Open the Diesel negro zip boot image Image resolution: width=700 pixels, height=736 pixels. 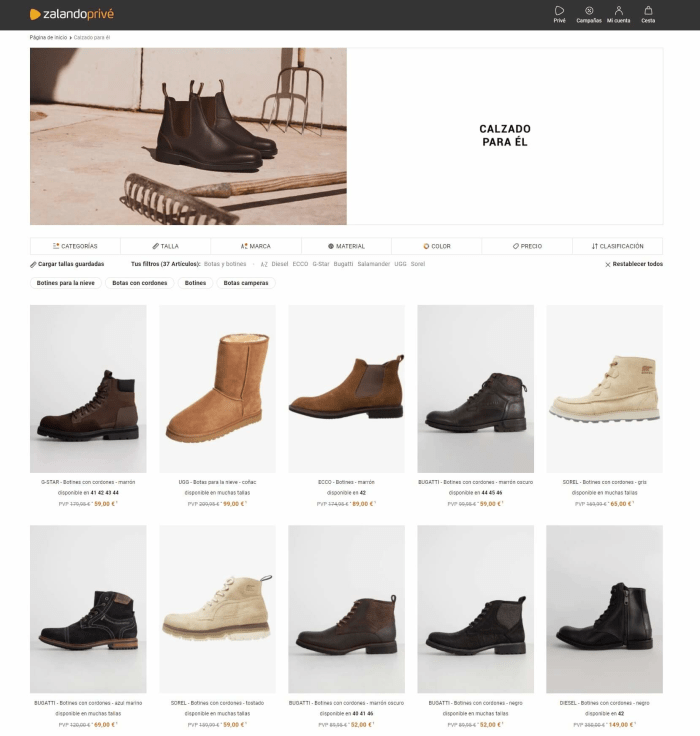605,609
